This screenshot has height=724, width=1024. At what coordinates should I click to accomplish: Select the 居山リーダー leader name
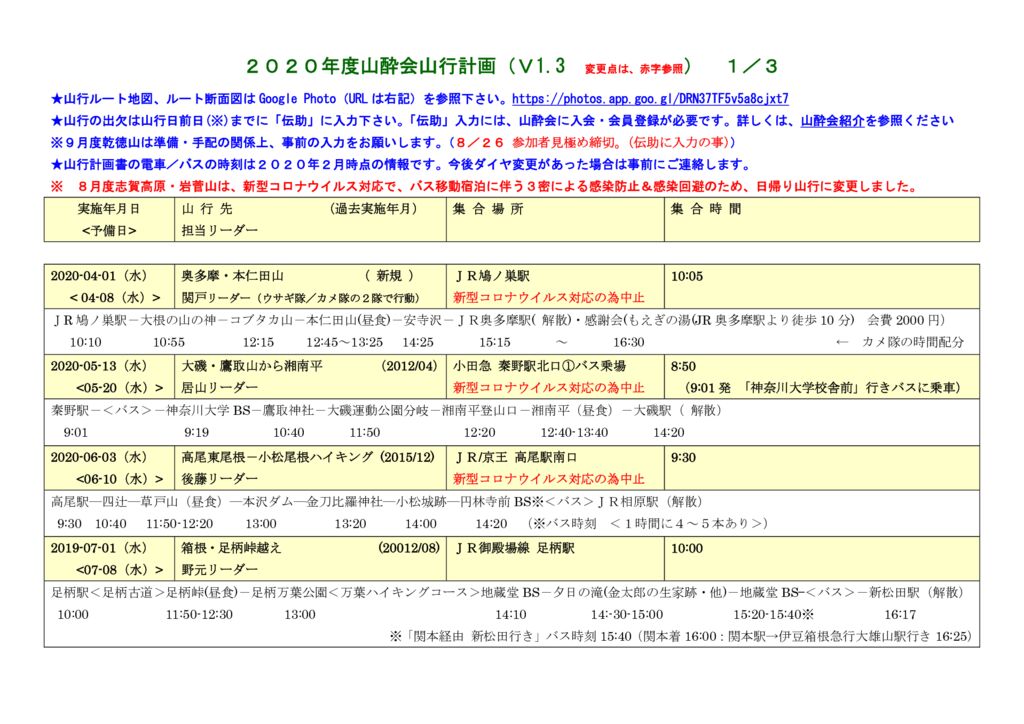(211, 383)
